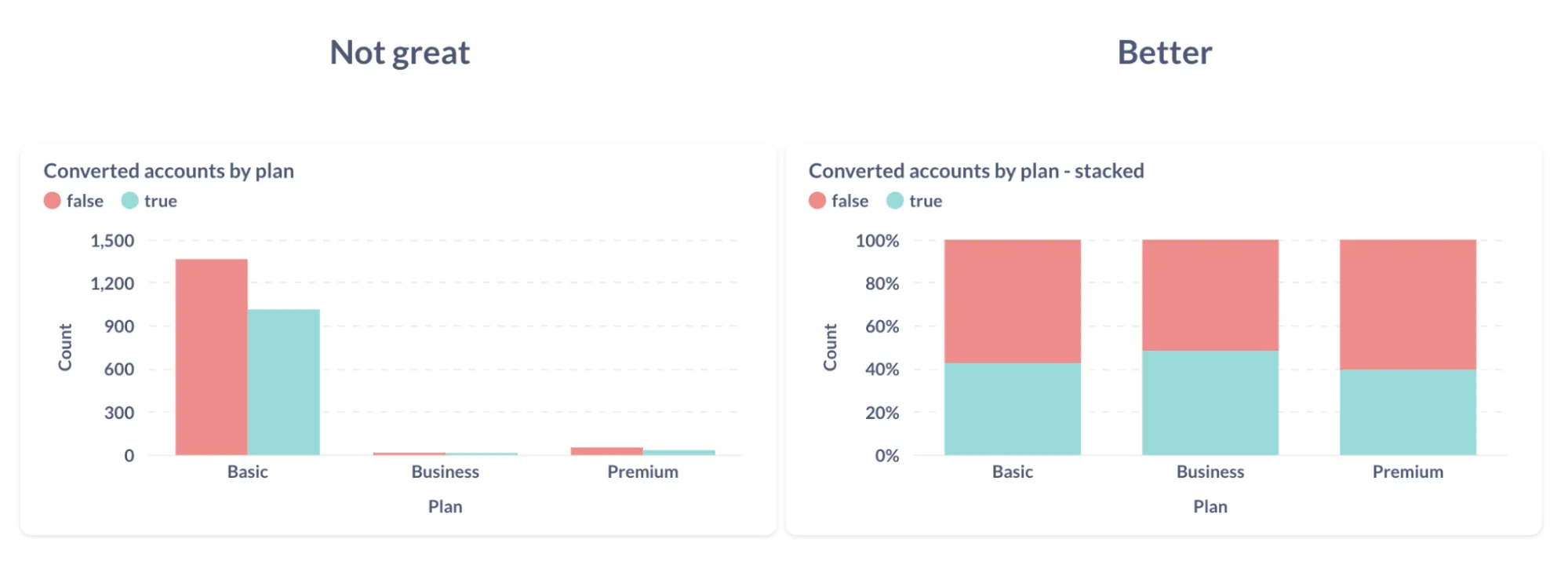1568x561 pixels.
Task: Click the 'Not great' heading
Action: tap(399, 53)
